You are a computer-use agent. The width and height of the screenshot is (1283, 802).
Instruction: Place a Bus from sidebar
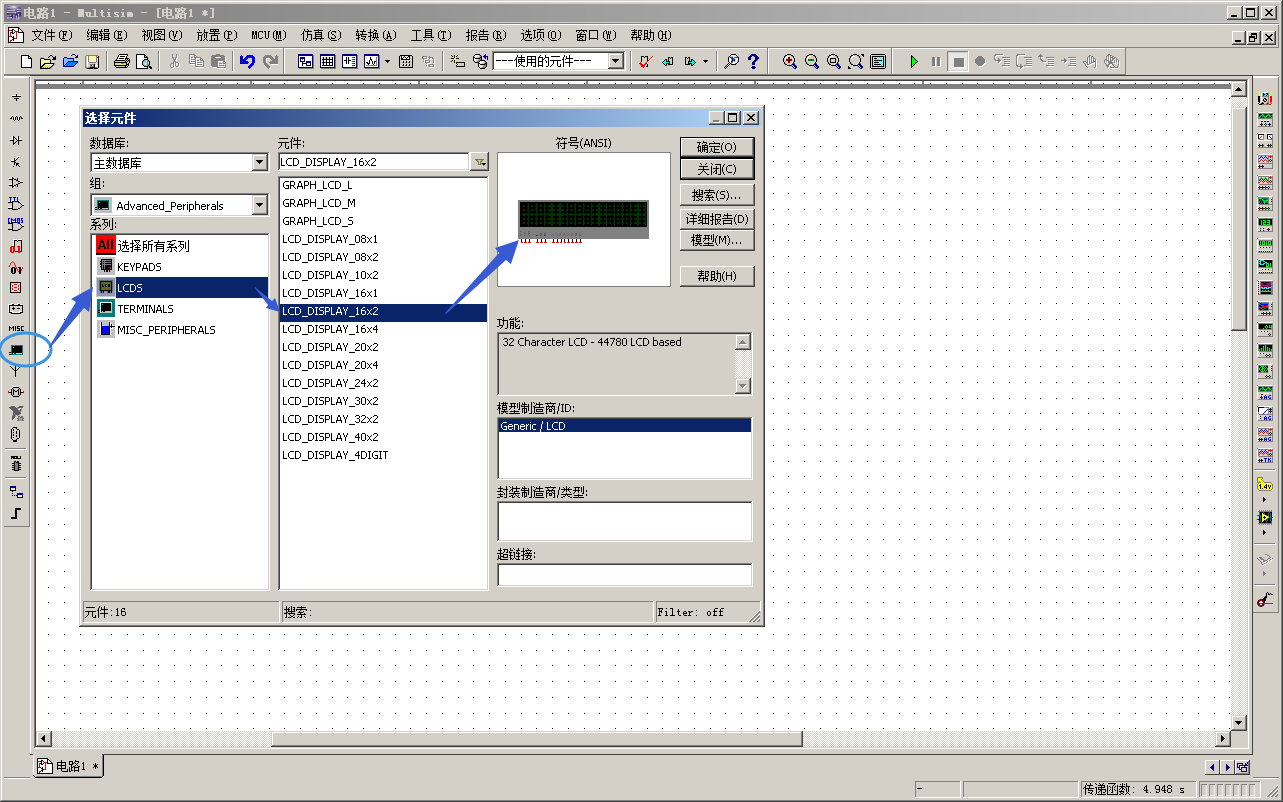tap(16, 513)
